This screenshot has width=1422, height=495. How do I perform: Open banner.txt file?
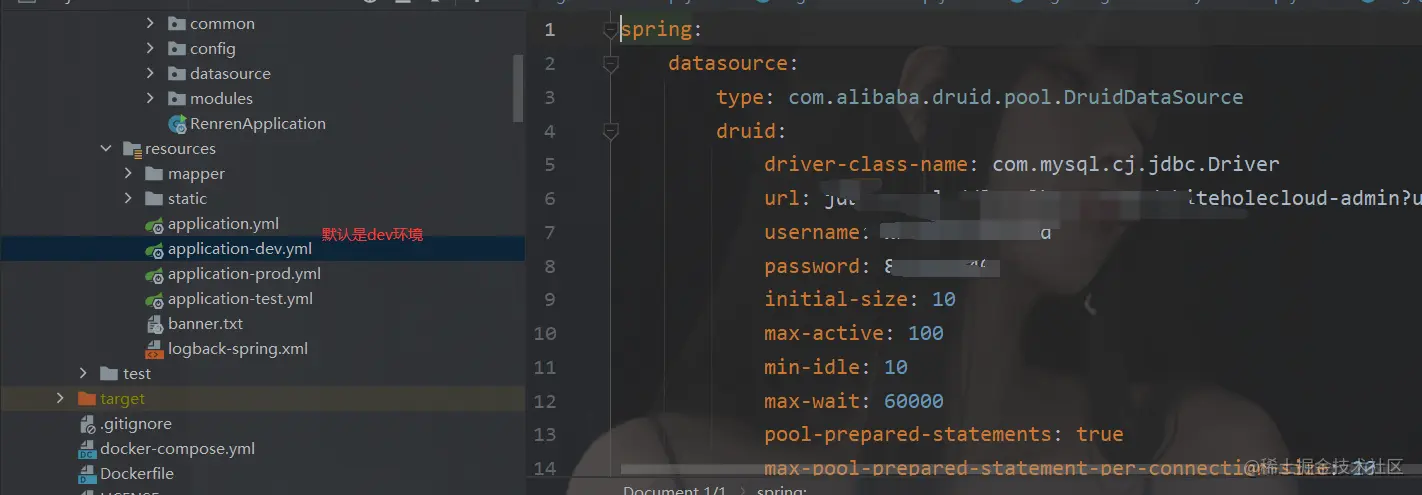(205, 324)
